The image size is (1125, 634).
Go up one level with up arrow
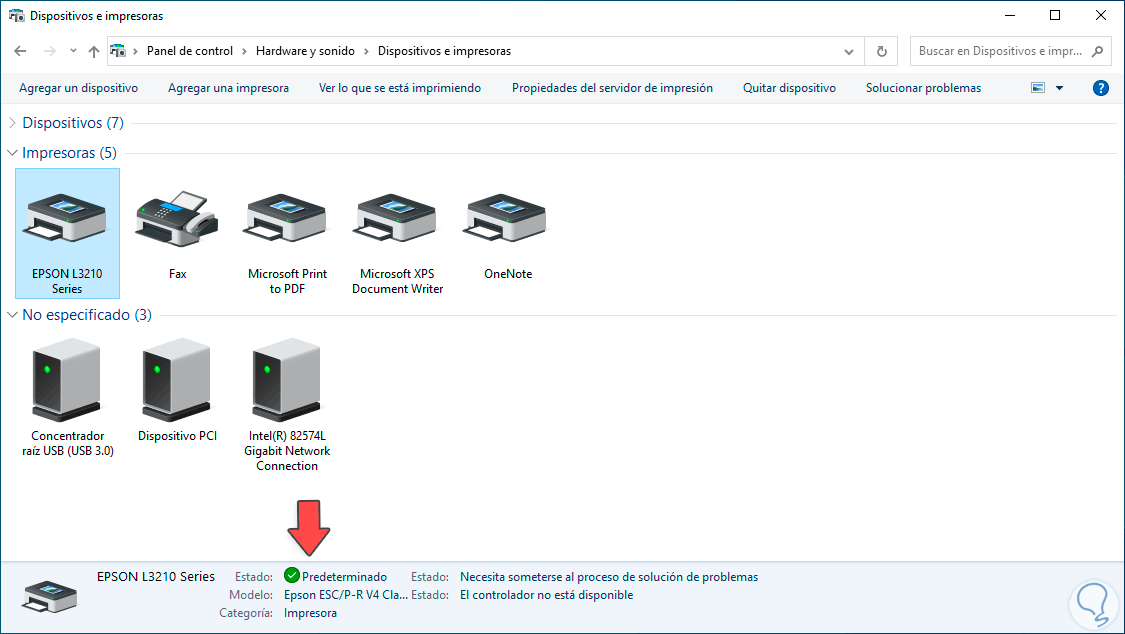click(x=94, y=51)
